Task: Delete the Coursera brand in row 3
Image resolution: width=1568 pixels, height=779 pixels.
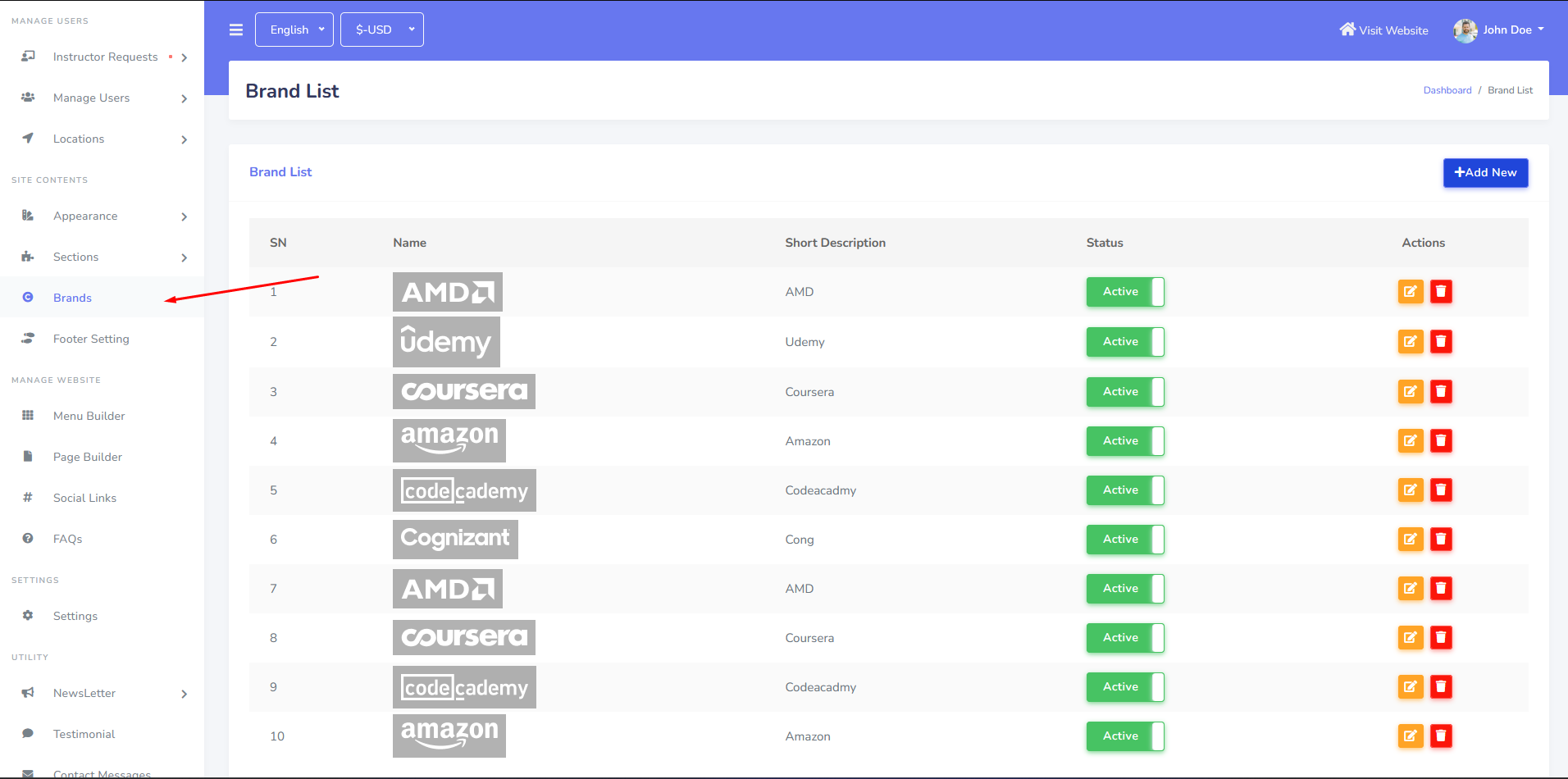Action: pos(1441,392)
